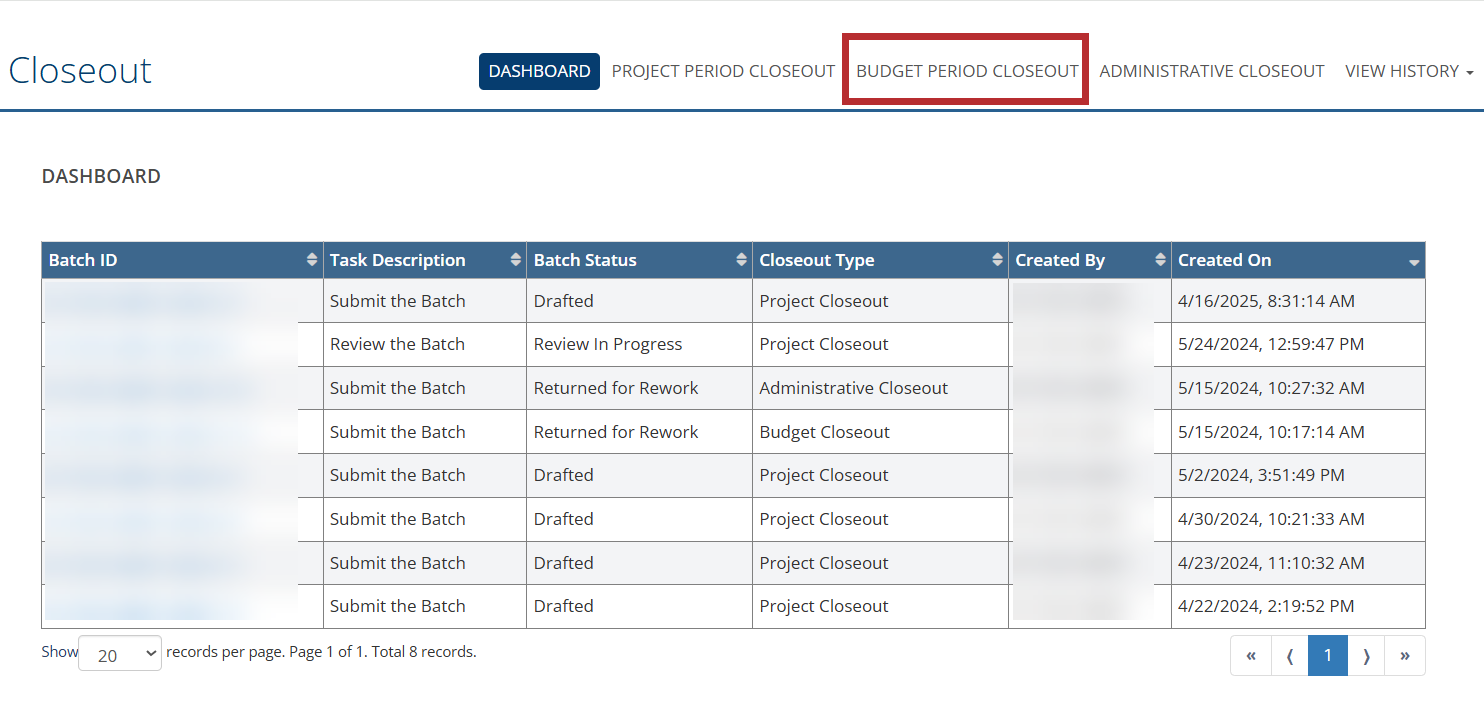Click Created By sort arrows
This screenshot has height=702, width=1484.
coord(1160,260)
